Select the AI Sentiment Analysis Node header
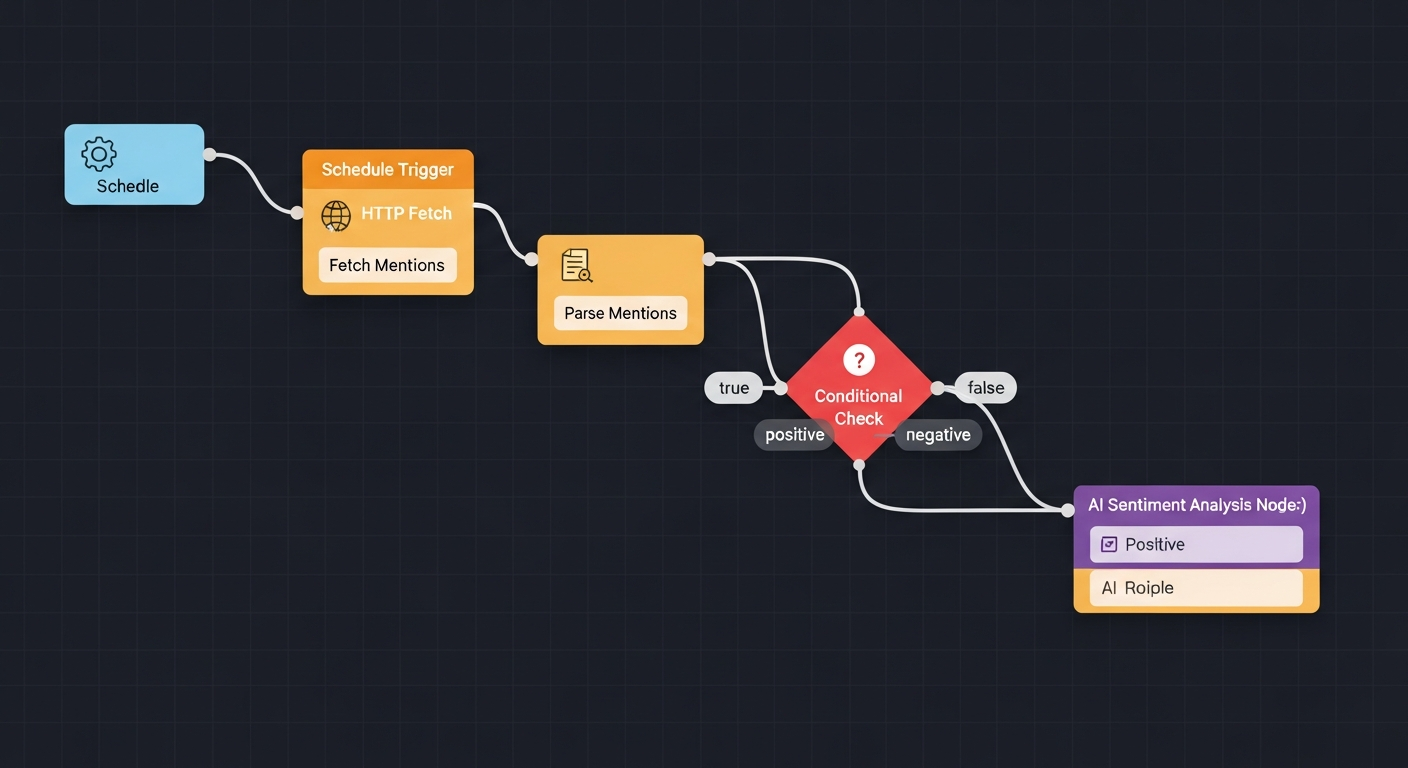The width and height of the screenshot is (1408, 768). pyautogui.click(x=1197, y=505)
